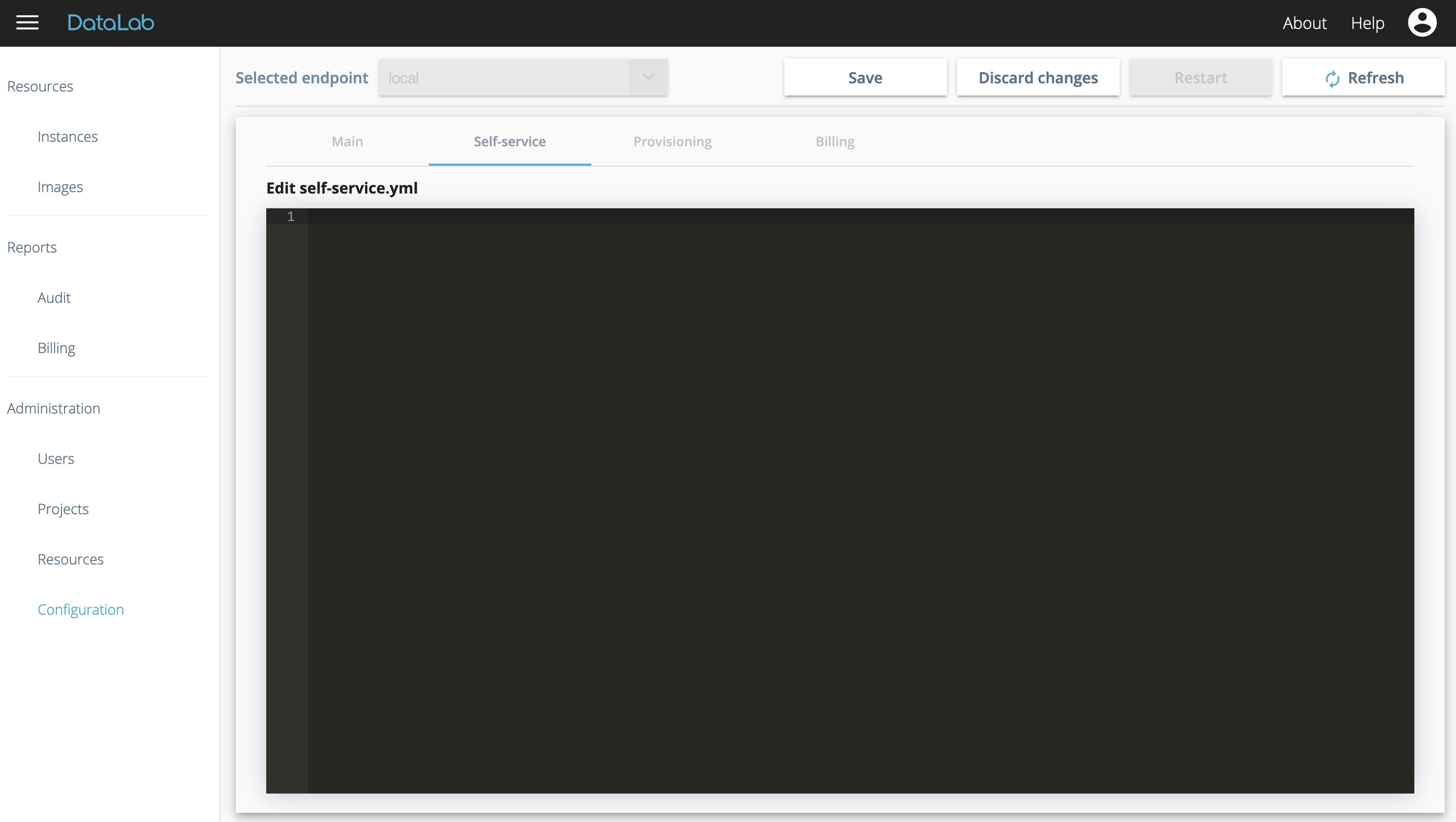The image size is (1456, 822).
Task: Click the Resources section heading
Action: (40, 86)
